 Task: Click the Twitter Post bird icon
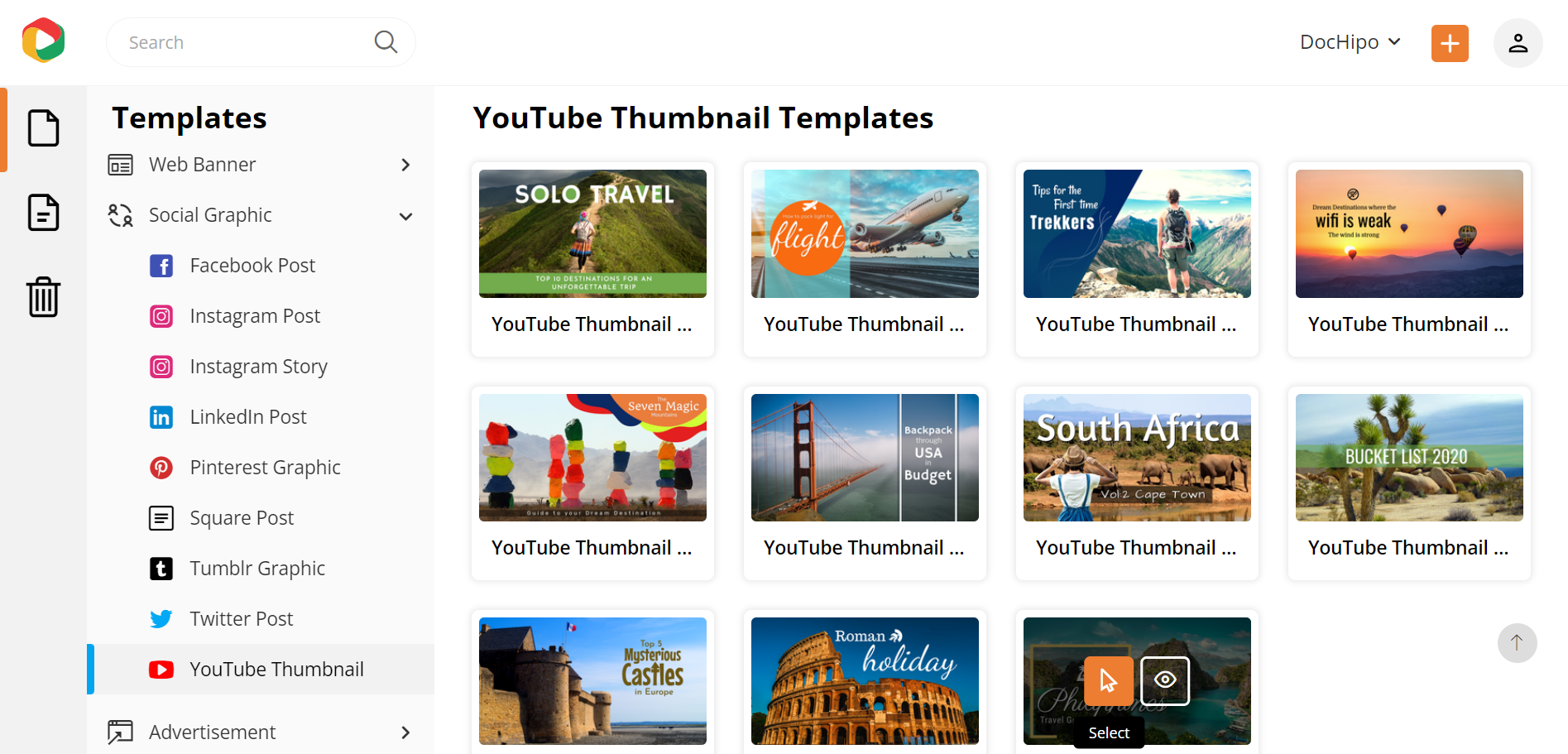[x=161, y=618]
